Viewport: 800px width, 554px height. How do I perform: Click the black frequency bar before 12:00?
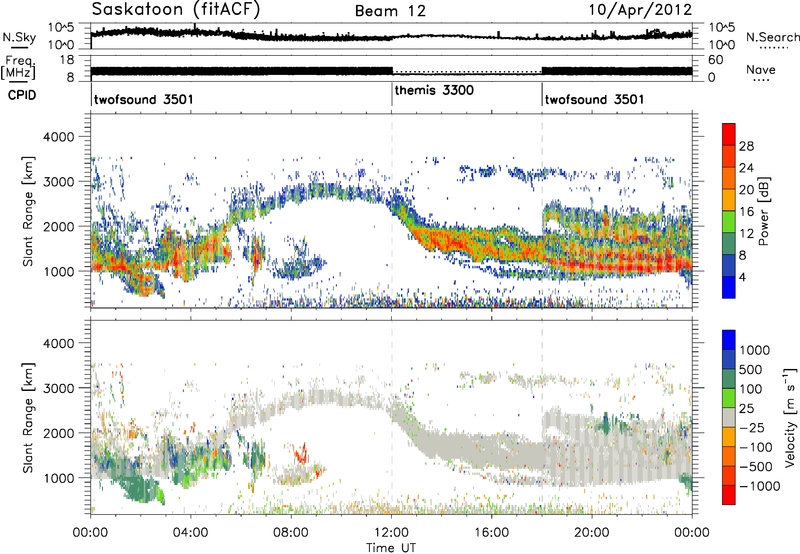[242, 71]
